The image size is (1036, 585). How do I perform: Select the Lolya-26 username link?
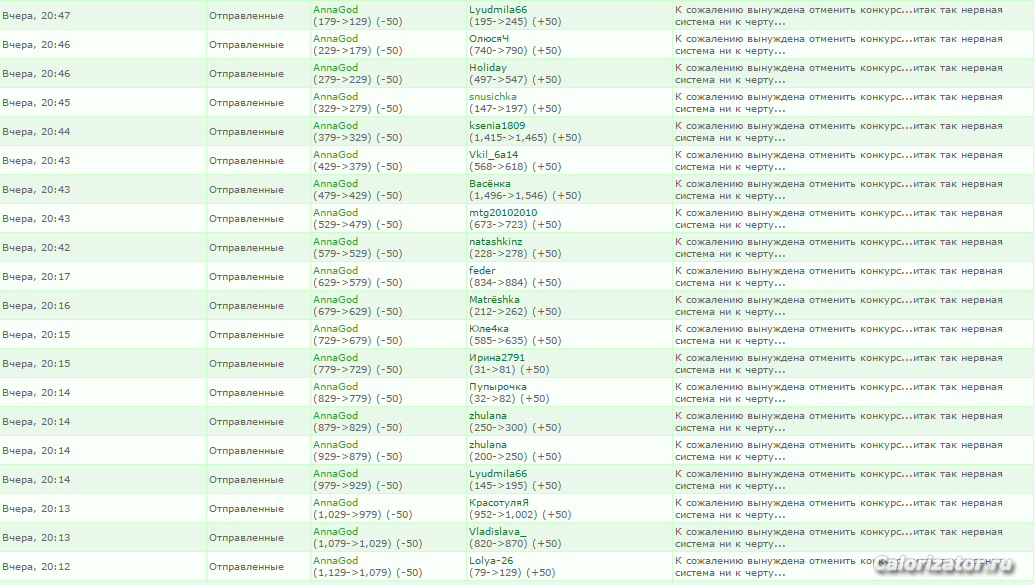(x=491, y=561)
